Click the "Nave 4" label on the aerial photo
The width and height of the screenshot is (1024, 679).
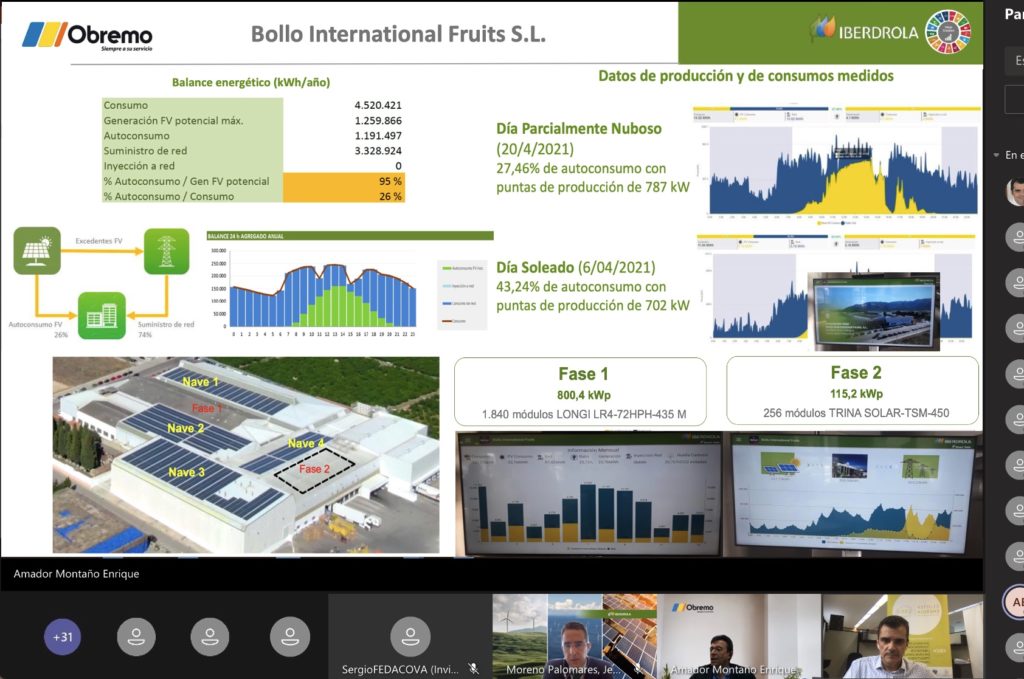point(306,443)
